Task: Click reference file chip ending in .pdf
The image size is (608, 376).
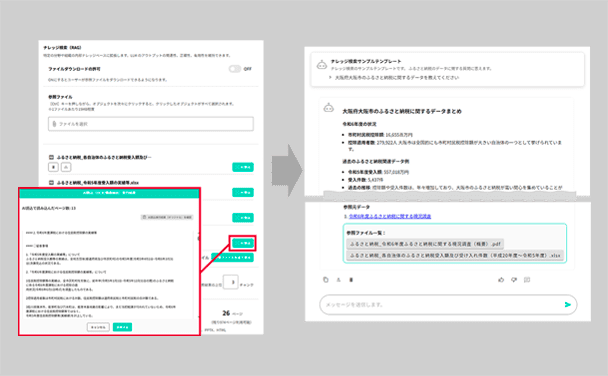Action: (x=425, y=244)
